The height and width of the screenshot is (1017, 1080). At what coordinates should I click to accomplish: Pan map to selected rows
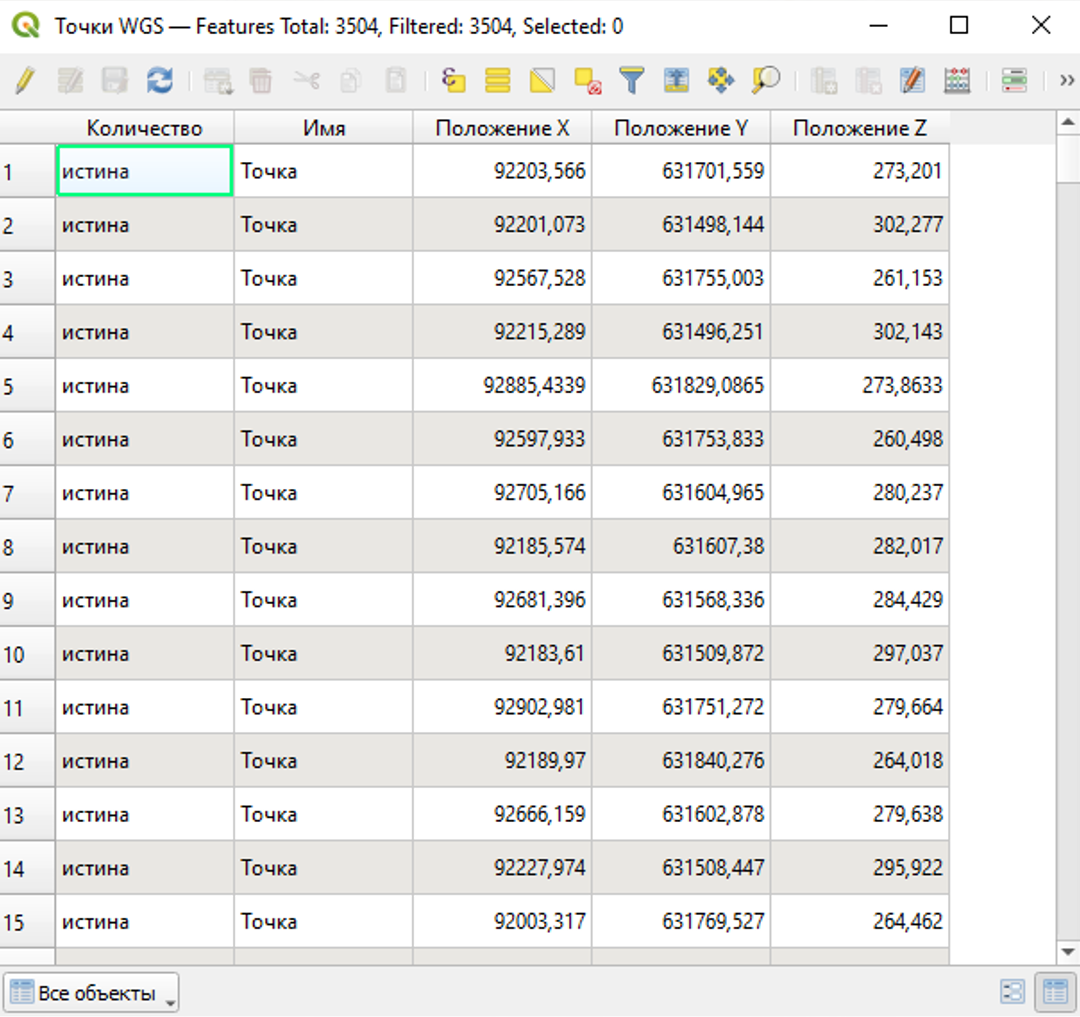click(720, 80)
